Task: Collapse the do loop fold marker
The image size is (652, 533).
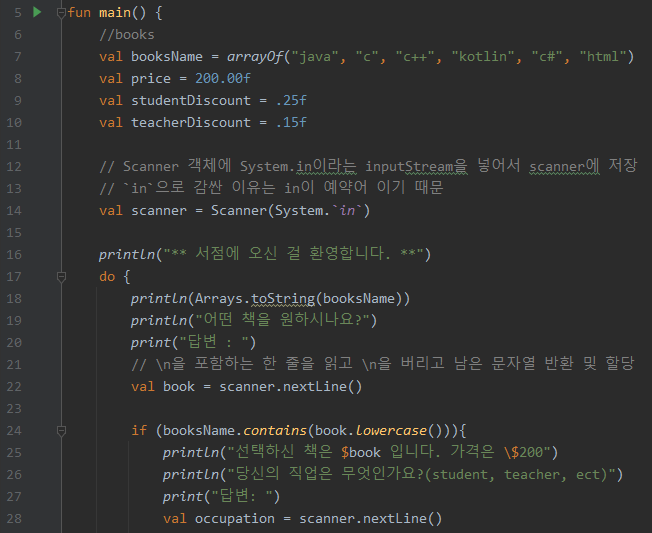Action: coord(61,277)
